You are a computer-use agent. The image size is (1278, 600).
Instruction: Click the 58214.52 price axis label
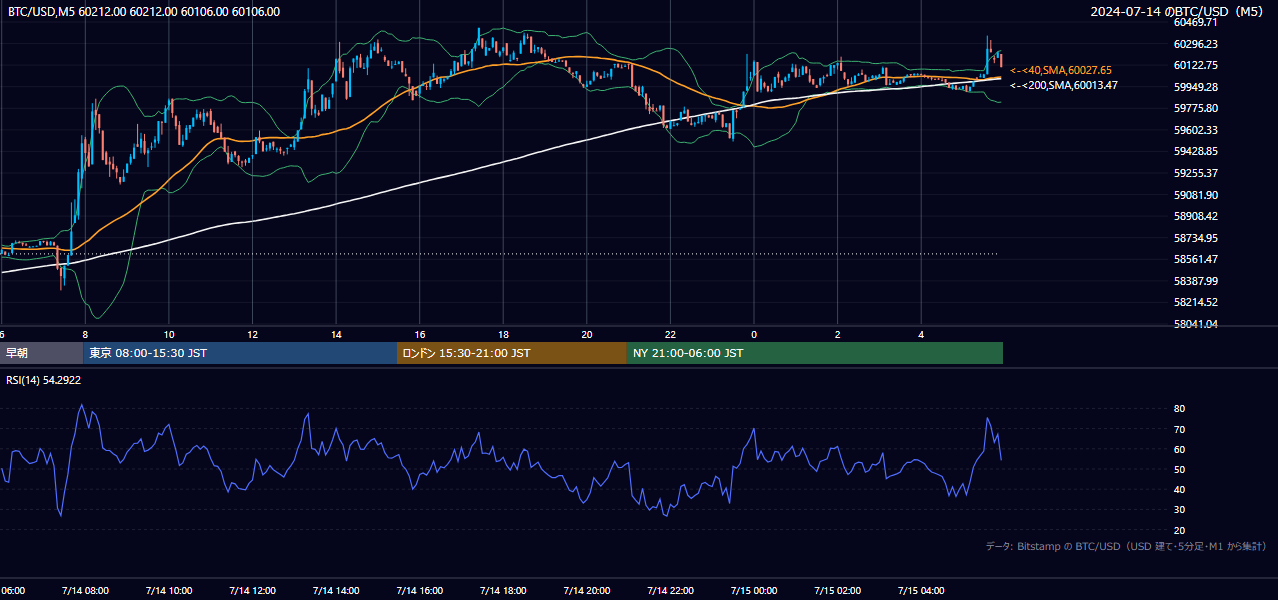(1195, 302)
